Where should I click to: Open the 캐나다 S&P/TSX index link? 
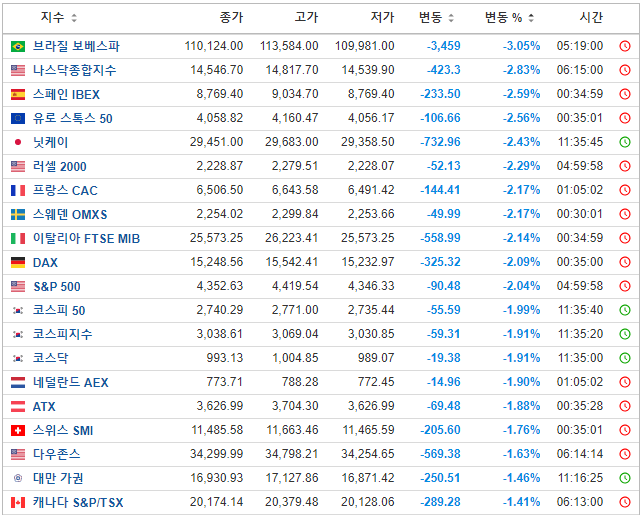pos(78,502)
